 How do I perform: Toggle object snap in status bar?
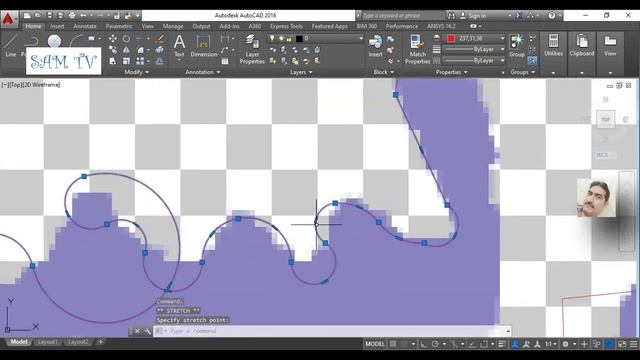click(x=484, y=344)
